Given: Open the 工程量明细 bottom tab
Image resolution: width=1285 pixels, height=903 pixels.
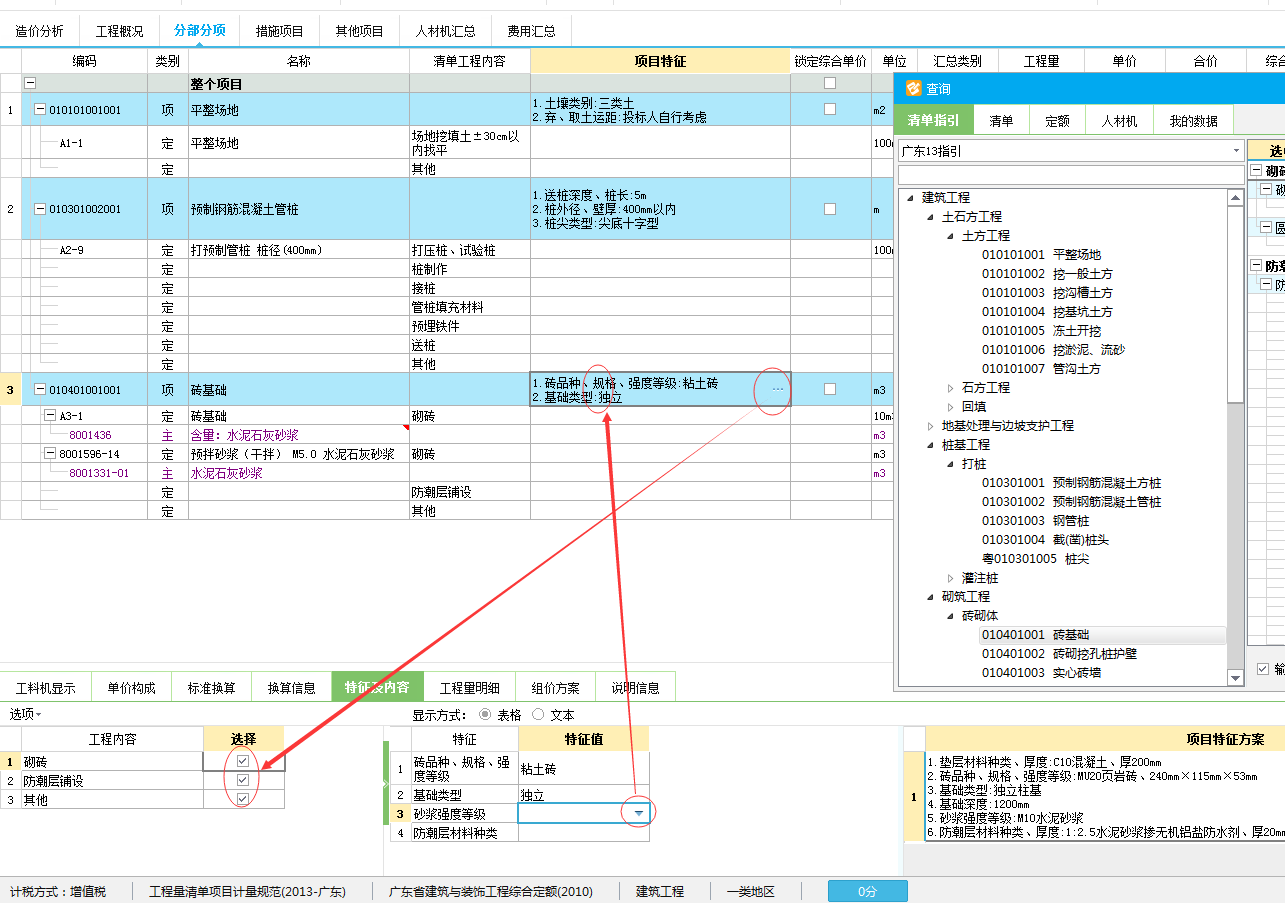Looking at the screenshot, I should point(470,688).
